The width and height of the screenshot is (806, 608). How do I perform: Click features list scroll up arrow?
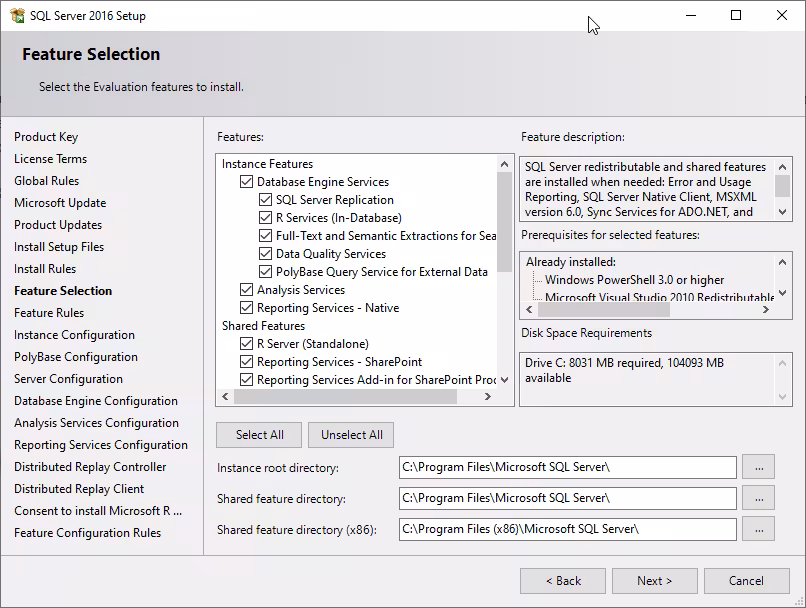[x=504, y=164]
